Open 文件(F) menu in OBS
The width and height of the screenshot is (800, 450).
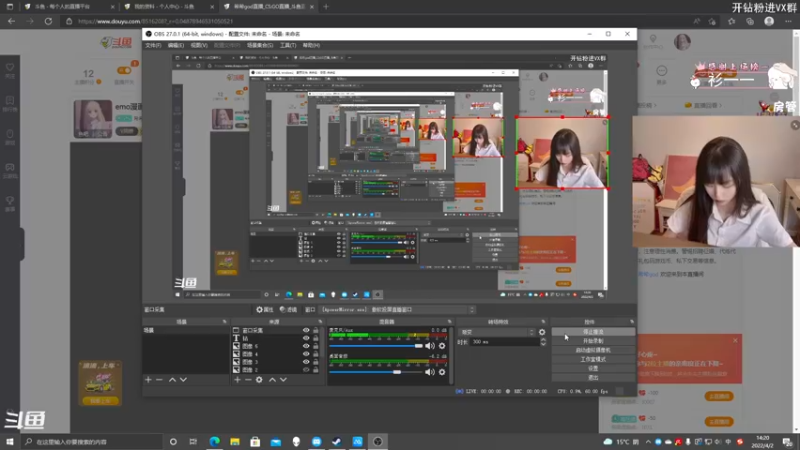pos(153,45)
